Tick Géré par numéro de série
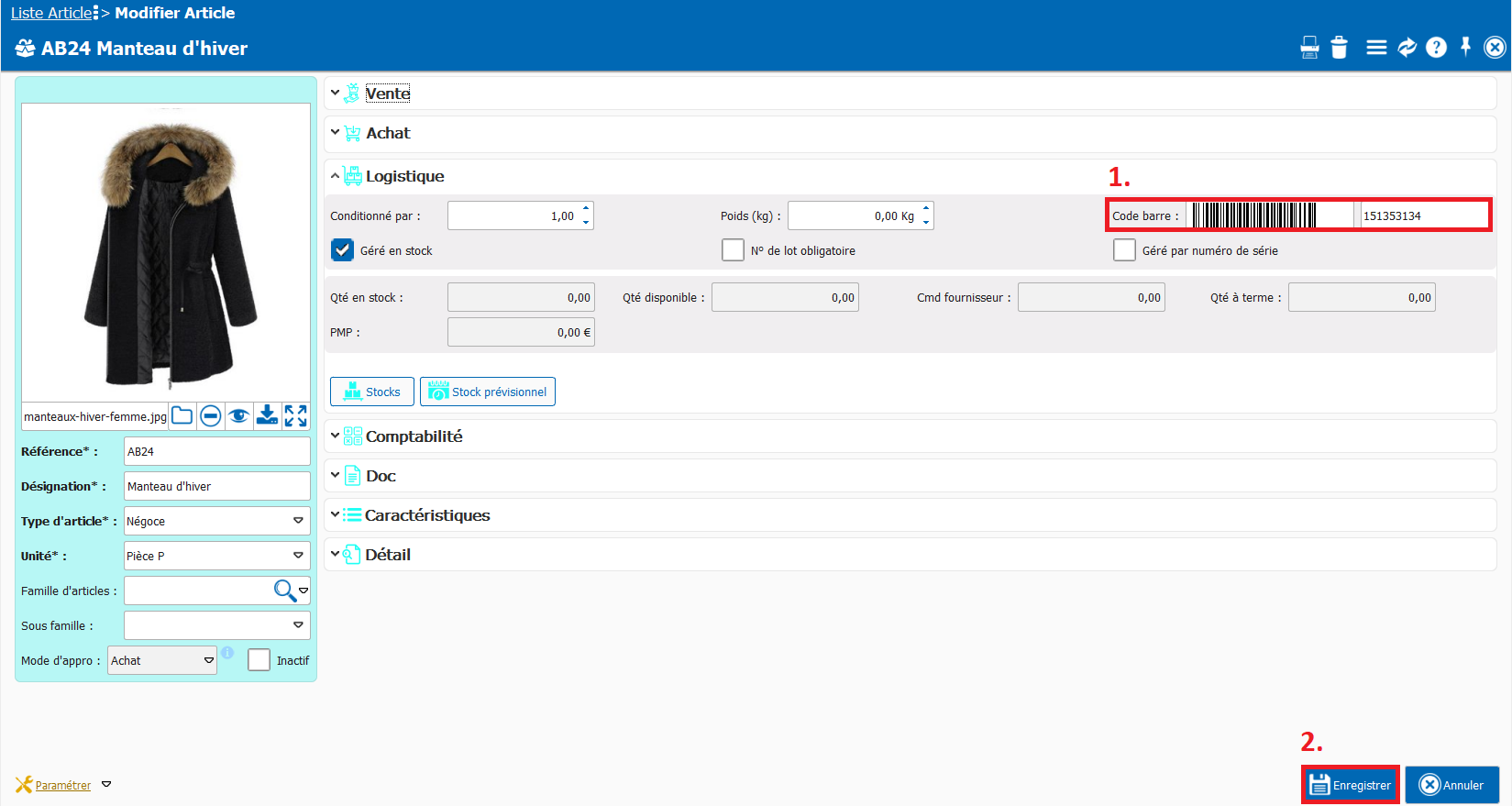The height and width of the screenshot is (806, 1512). click(1124, 250)
